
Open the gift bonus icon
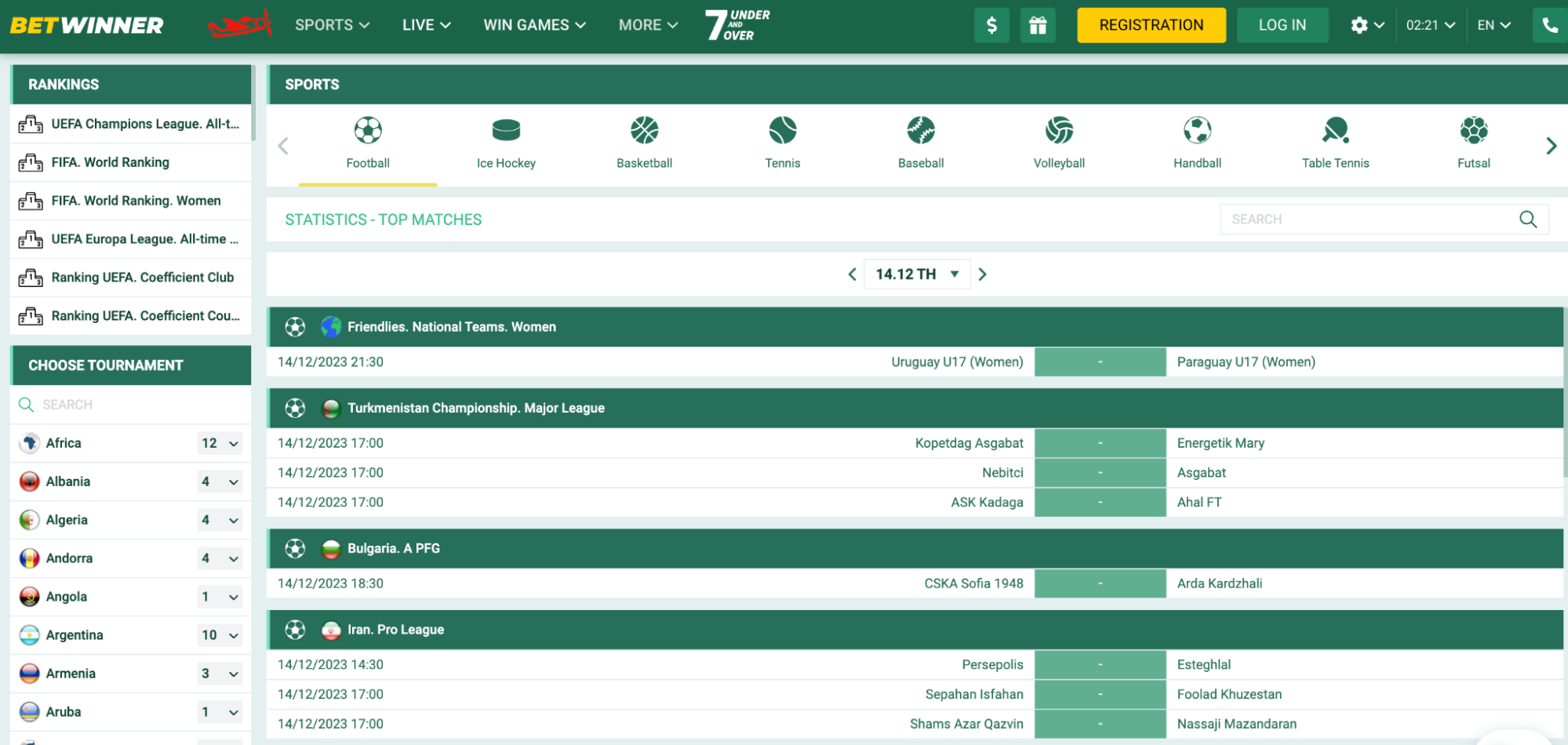[x=1038, y=25]
